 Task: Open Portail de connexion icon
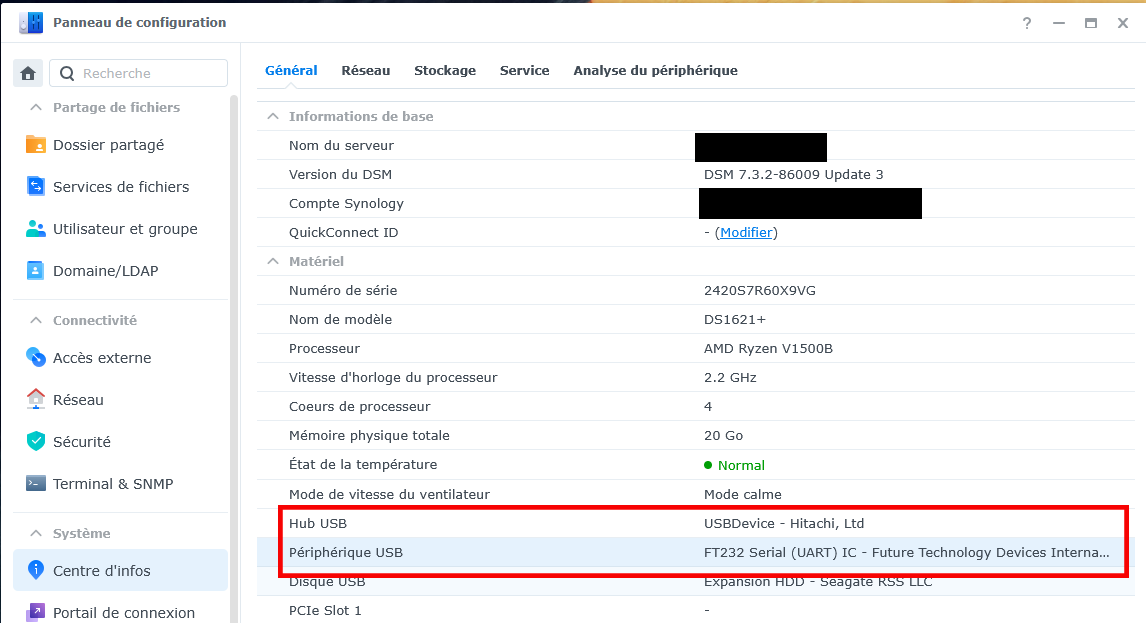(35, 613)
